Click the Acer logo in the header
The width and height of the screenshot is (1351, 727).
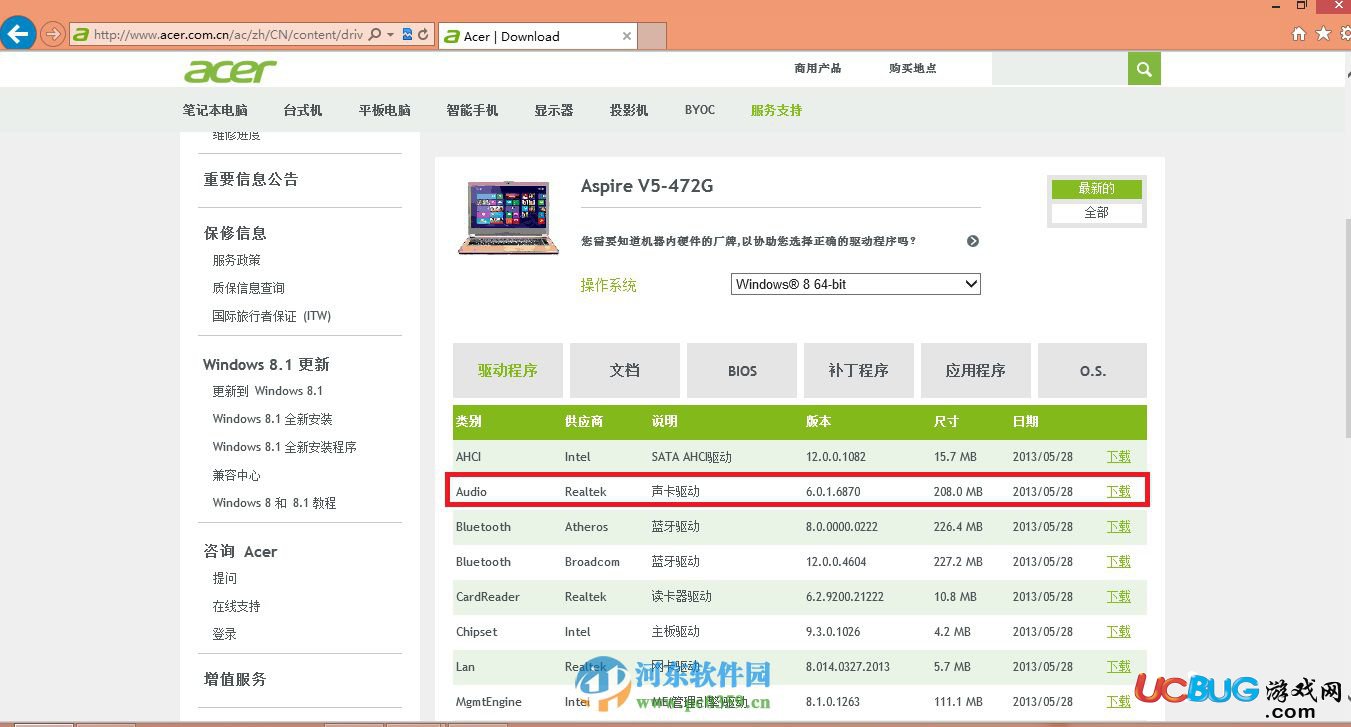230,70
